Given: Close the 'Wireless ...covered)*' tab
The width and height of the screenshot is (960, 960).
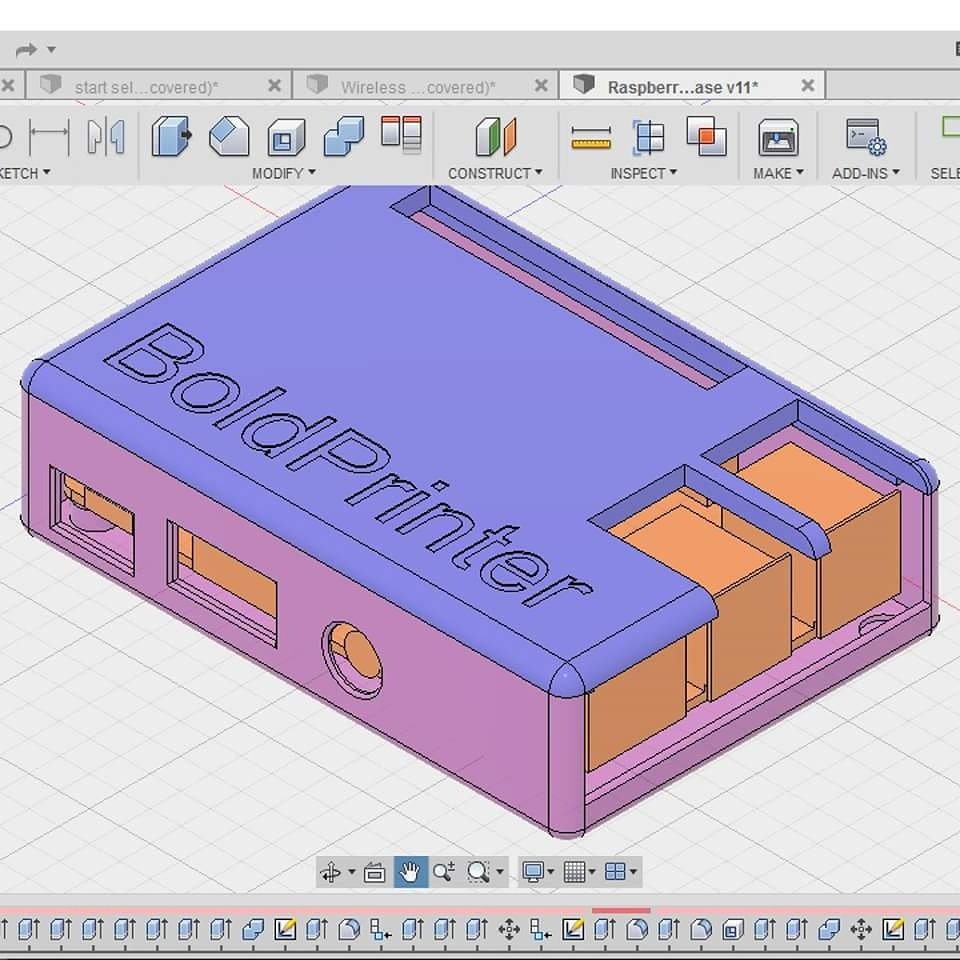Looking at the screenshot, I should (541, 86).
